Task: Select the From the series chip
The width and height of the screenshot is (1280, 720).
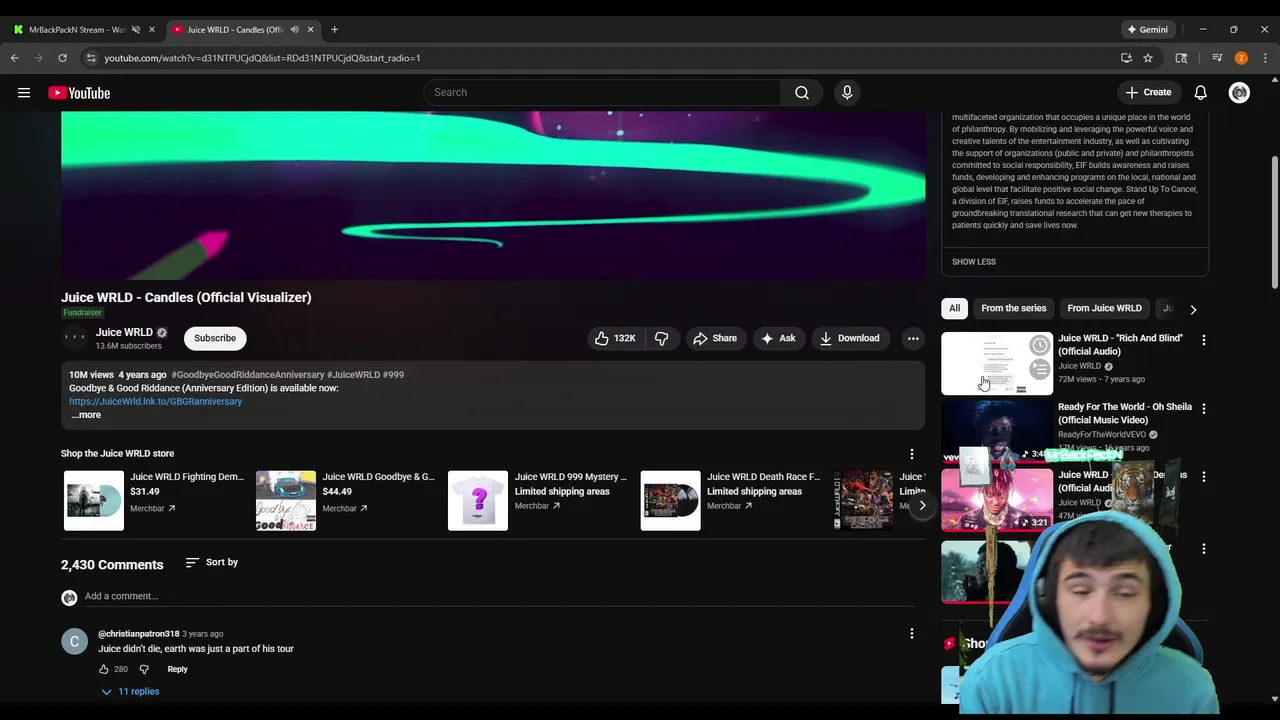Action: coord(1013,308)
